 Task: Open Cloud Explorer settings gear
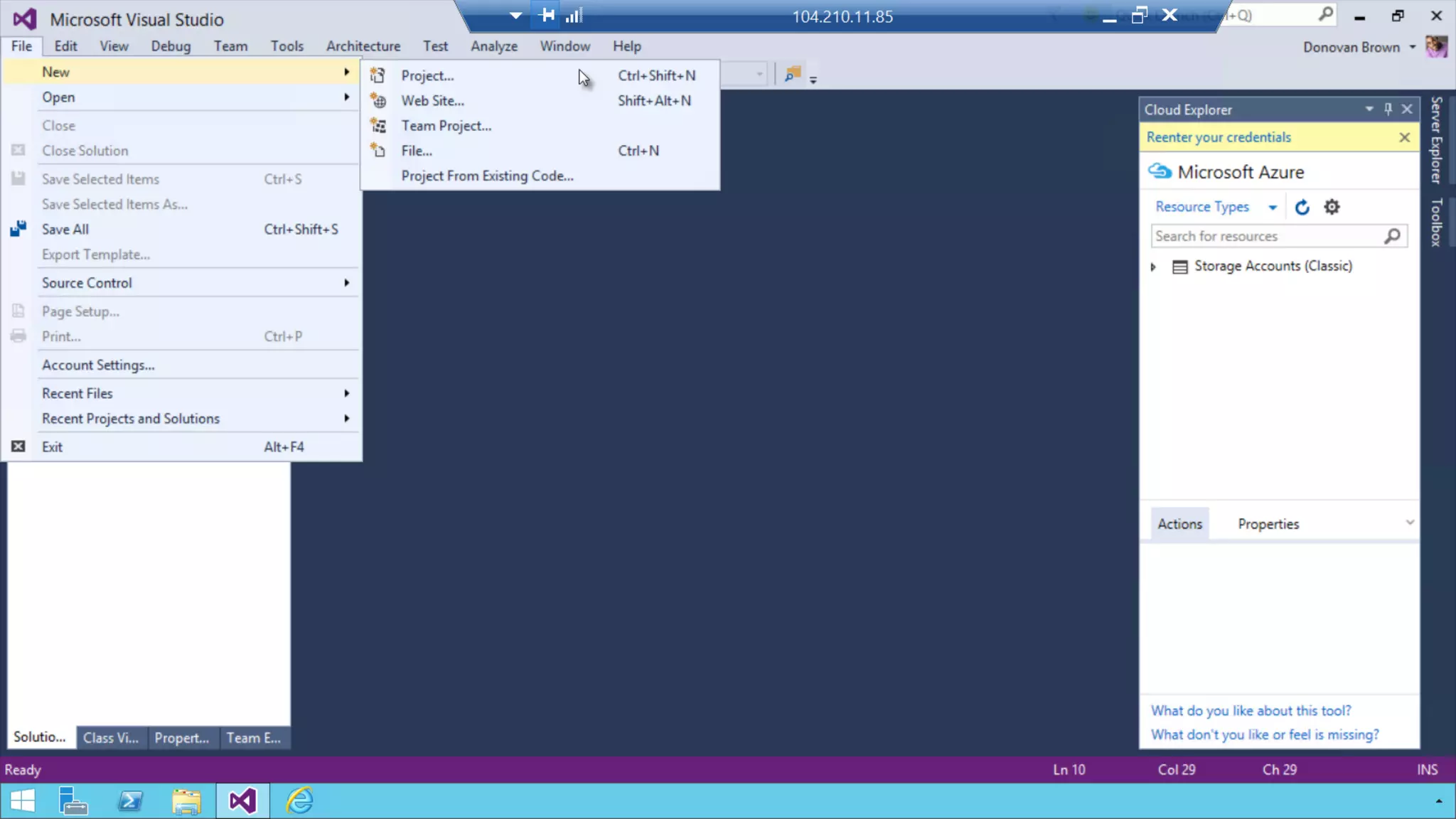tap(1331, 207)
